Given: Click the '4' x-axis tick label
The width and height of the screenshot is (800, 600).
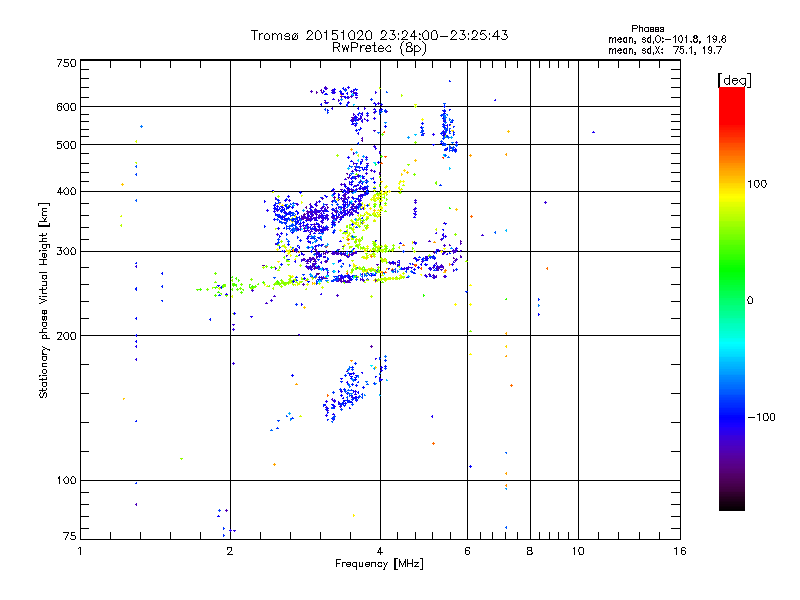Looking at the screenshot, I should pos(380,552).
